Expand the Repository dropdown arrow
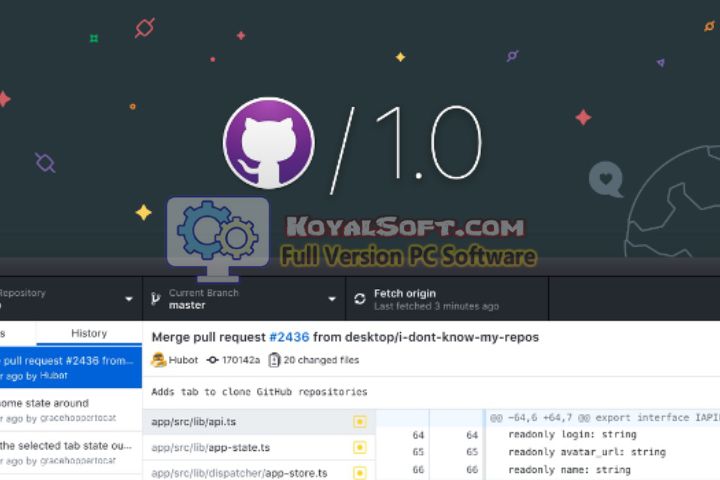Viewport: 720px width, 480px height. (x=129, y=299)
